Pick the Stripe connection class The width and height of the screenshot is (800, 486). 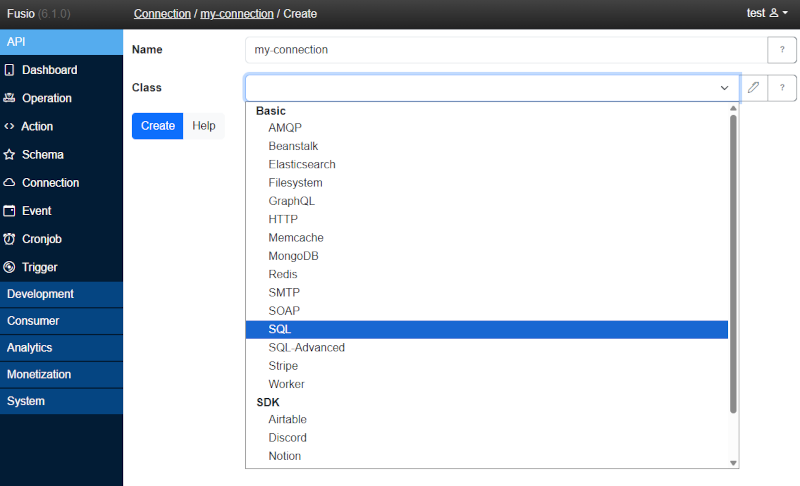click(x=283, y=366)
